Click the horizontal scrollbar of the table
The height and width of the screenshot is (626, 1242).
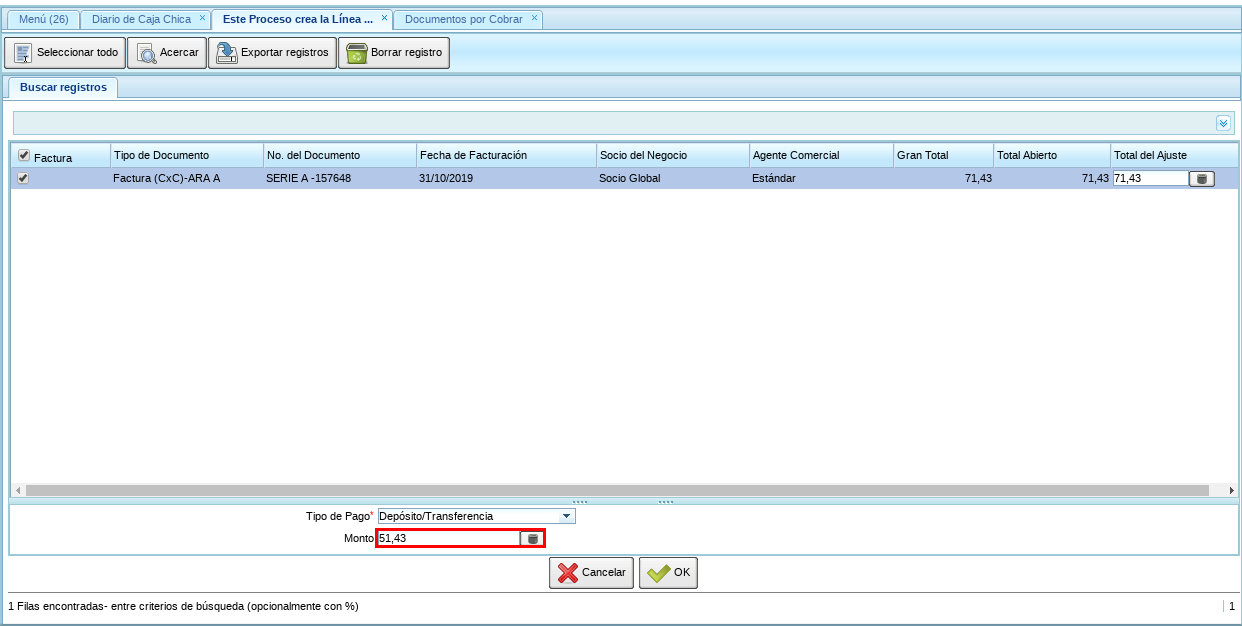(x=617, y=491)
